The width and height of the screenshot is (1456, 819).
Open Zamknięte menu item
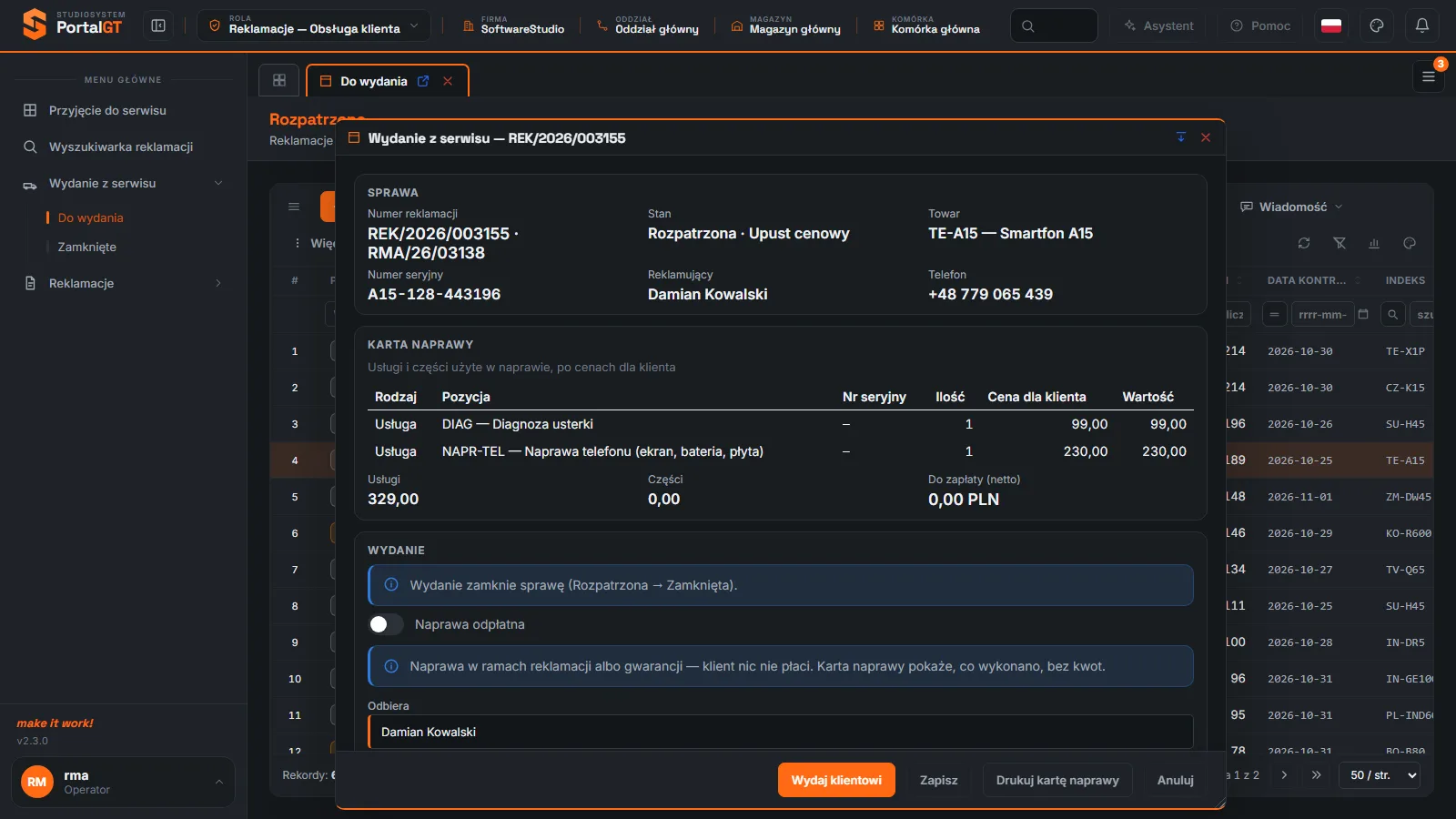[87, 247]
